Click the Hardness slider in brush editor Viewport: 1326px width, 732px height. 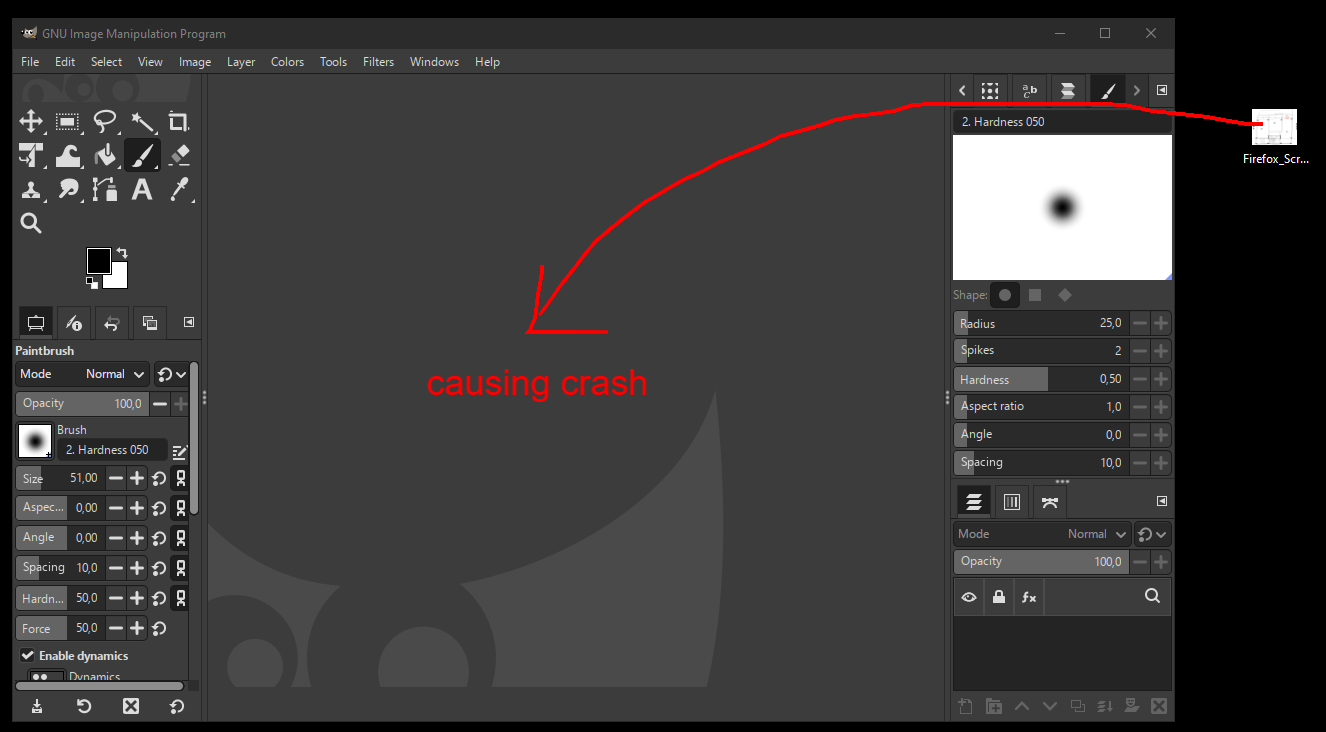[x=1040, y=379]
